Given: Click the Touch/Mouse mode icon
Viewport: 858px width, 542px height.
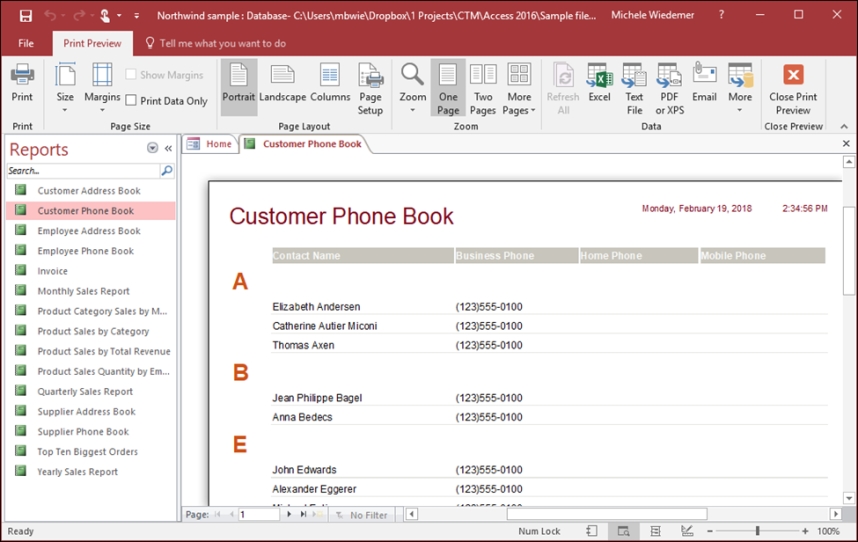Looking at the screenshot, I should (x=105, y=16).
